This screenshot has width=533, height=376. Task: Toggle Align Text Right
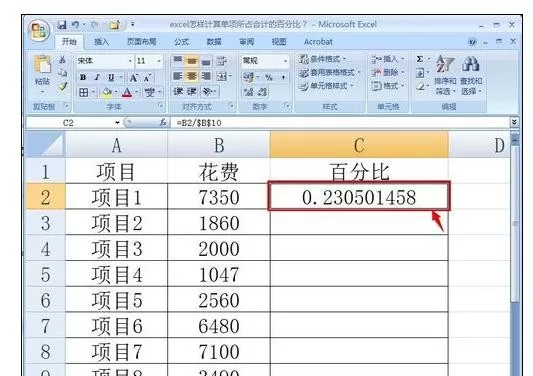click(206, 76)
